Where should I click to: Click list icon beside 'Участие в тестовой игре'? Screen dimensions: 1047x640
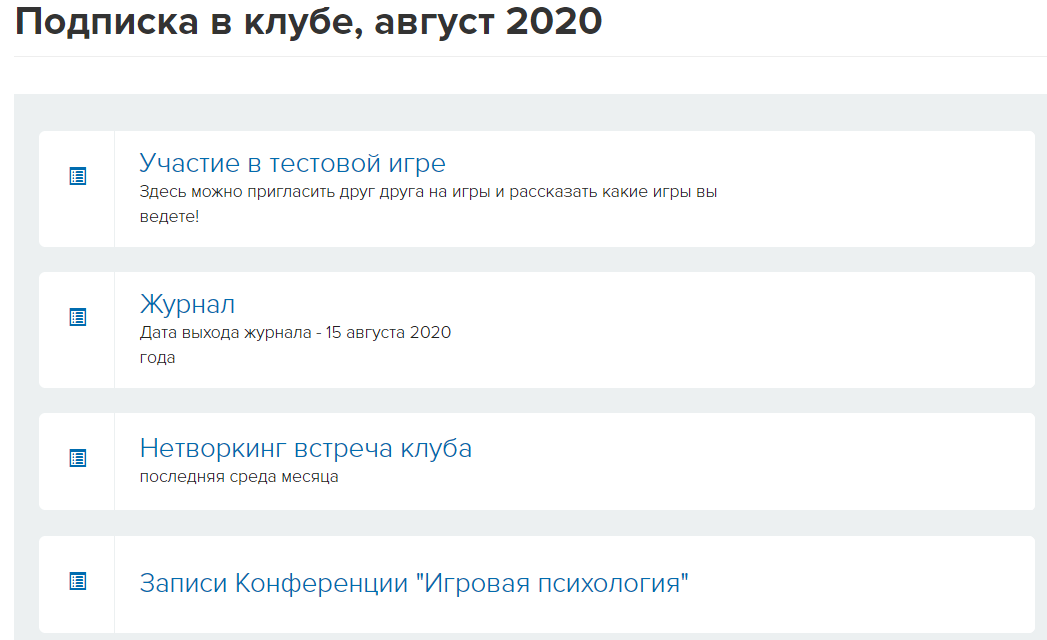pyautogui.click(x=78, y=176)
